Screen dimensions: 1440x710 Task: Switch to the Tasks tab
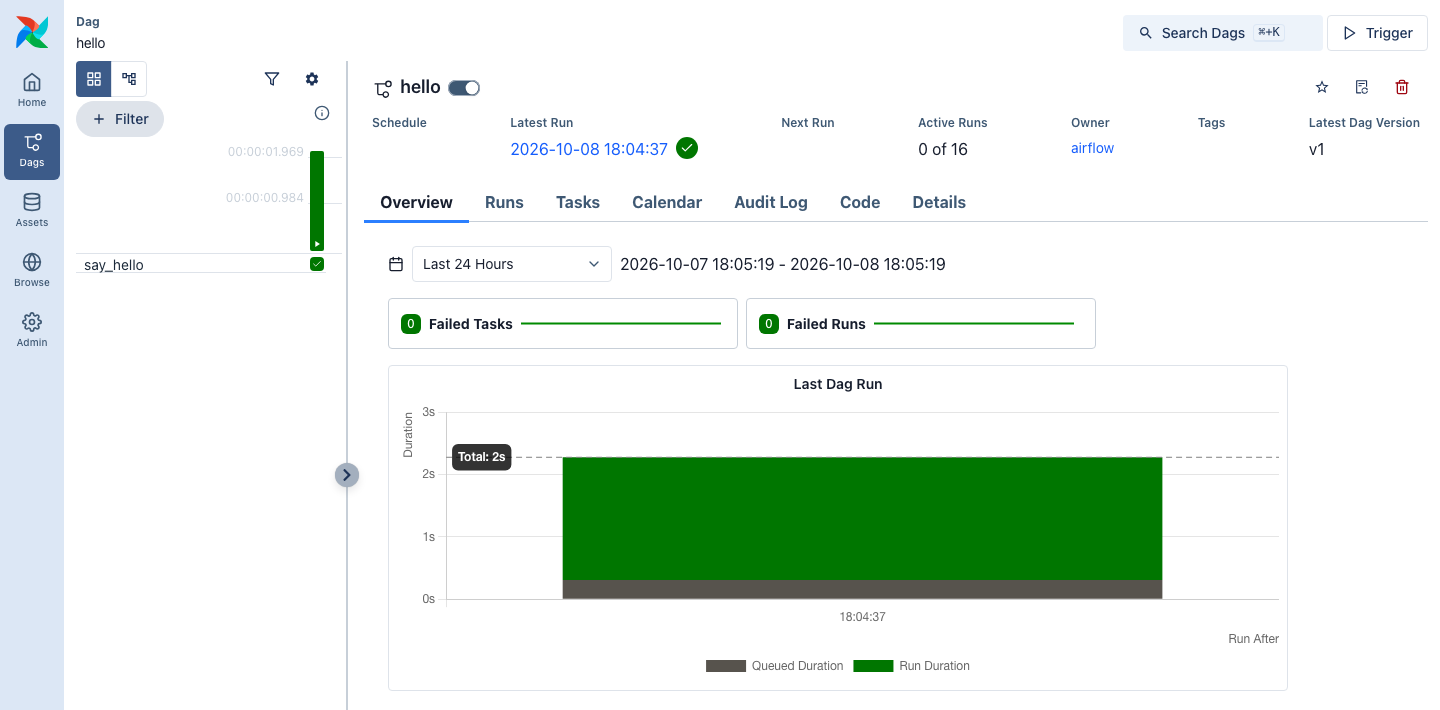578,202
